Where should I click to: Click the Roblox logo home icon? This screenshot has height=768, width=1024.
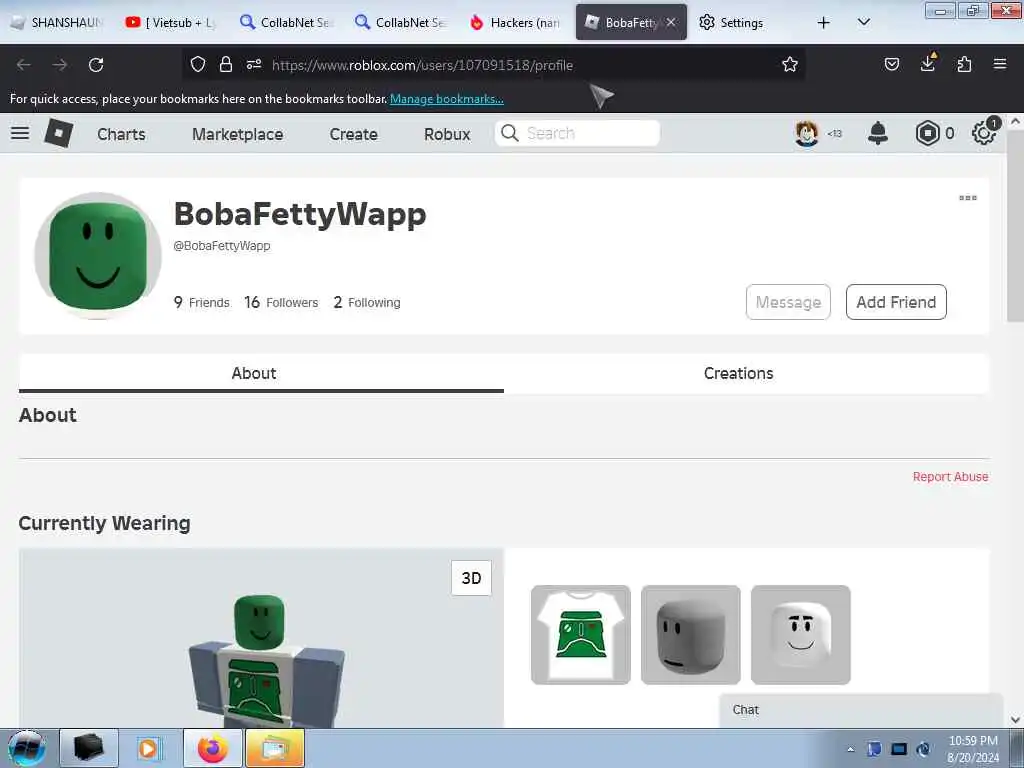point(59,133)
